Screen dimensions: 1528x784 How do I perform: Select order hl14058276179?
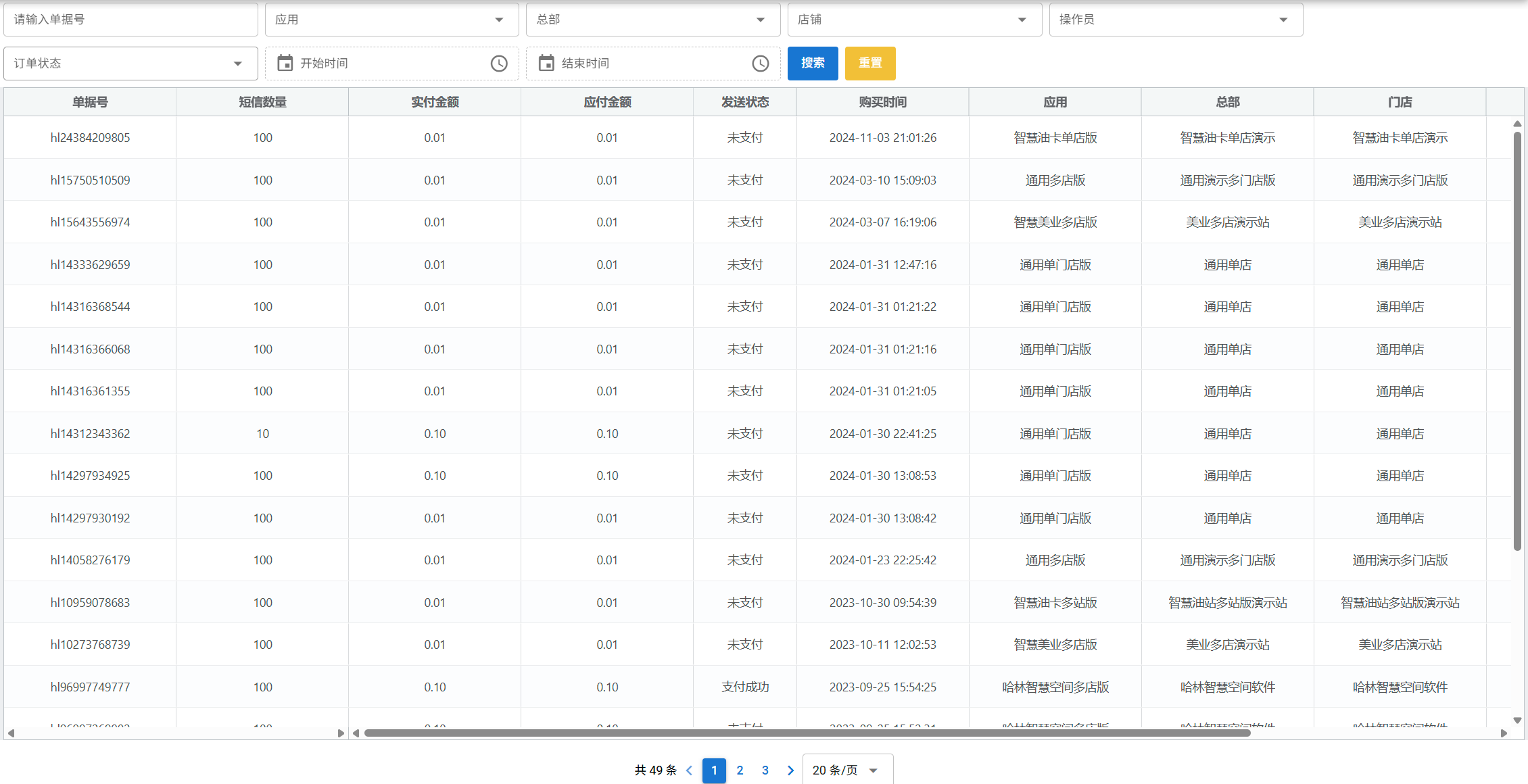click(x=90, y=560)
